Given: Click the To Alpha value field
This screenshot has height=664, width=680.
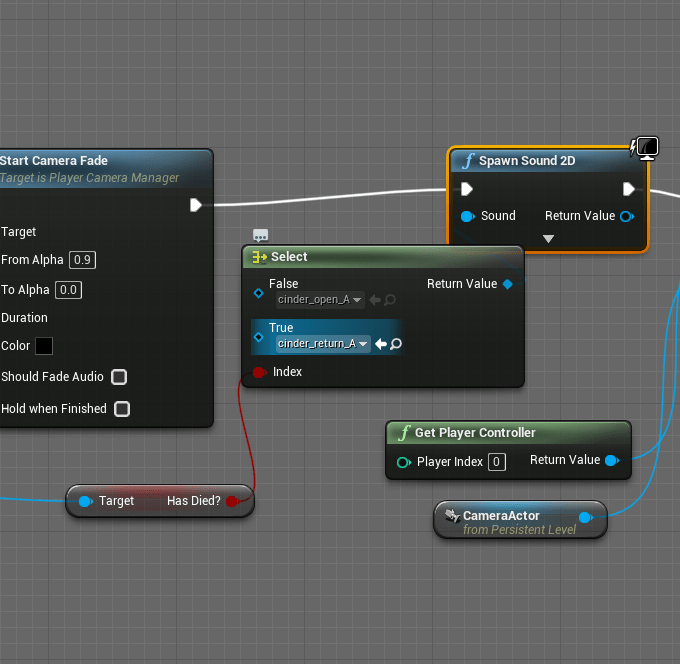Looking at the screenshot, I should tap(69, 290).
